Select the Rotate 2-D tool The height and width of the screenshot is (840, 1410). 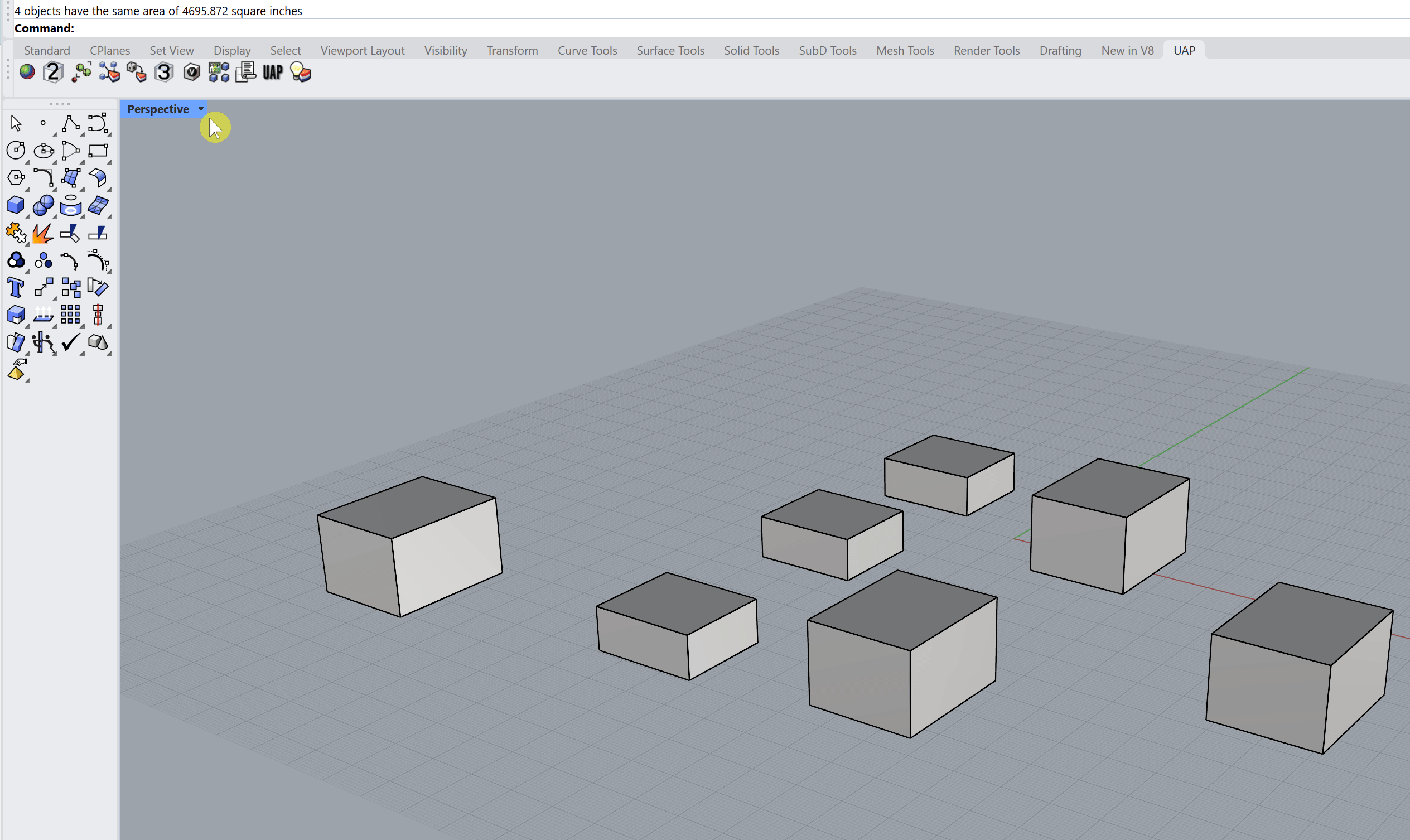pos(98,288)
